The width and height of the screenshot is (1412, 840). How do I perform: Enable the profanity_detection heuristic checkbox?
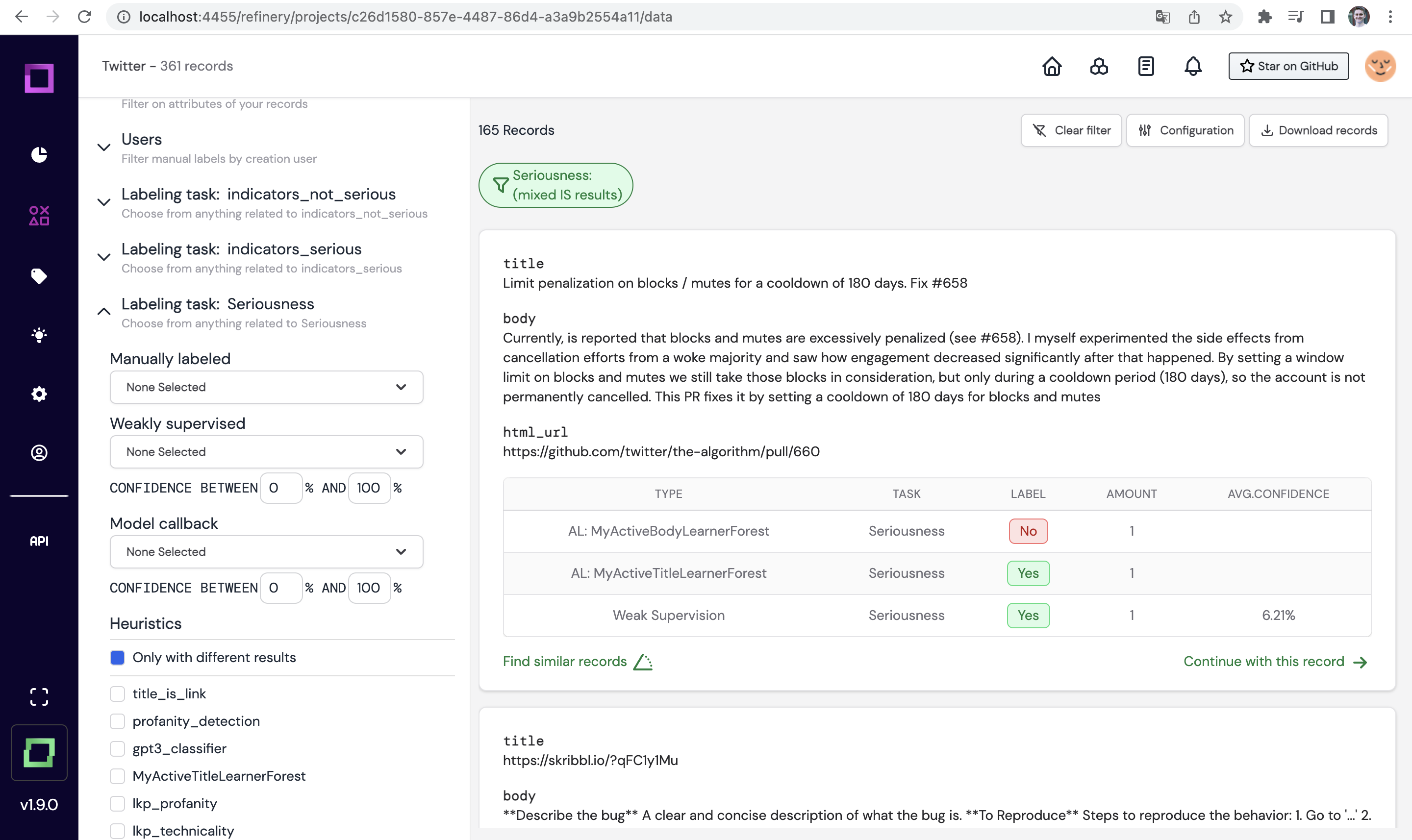click(117, 721)
